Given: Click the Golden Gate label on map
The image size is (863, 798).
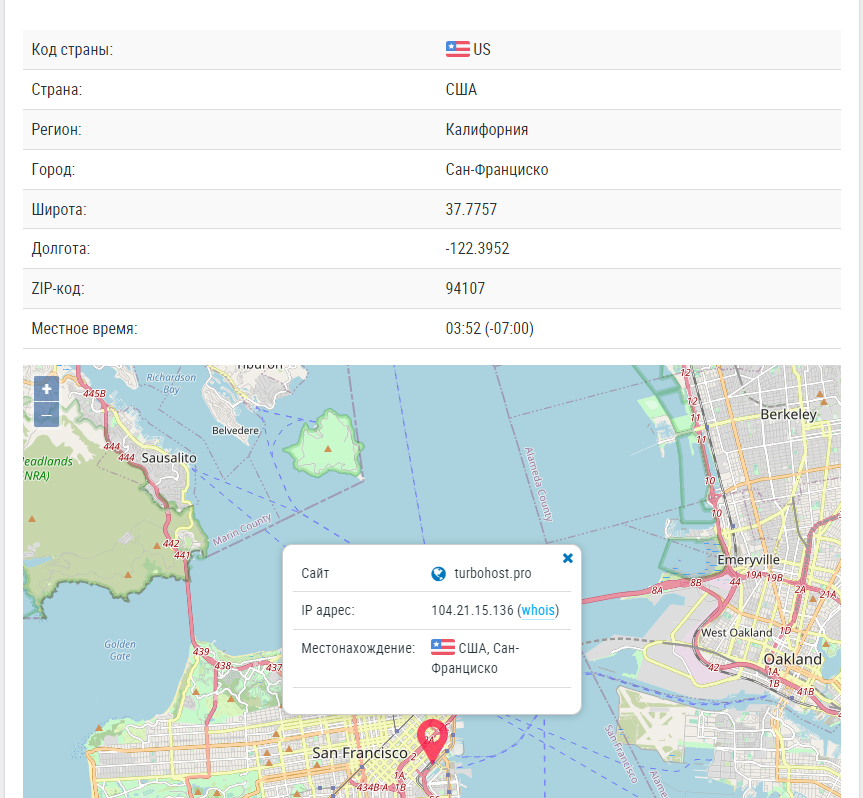Looking at the screenshot, I should 120,650.
